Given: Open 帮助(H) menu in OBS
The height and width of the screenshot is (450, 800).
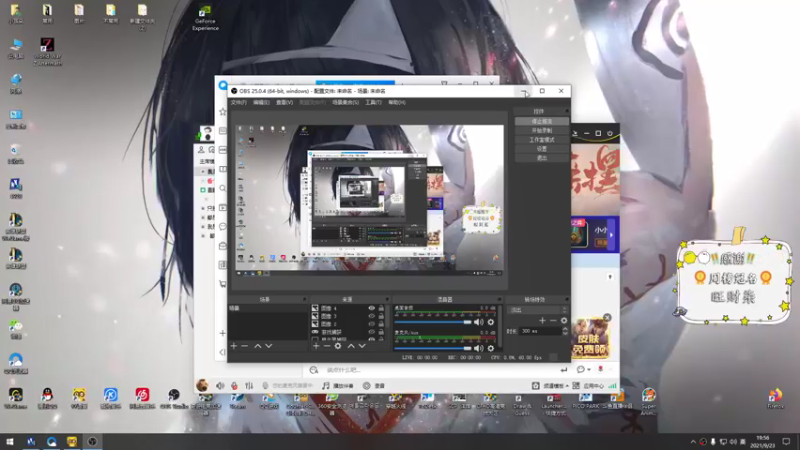Looking at the screenshot, I should pyautogui.click(x=396, y=103).
